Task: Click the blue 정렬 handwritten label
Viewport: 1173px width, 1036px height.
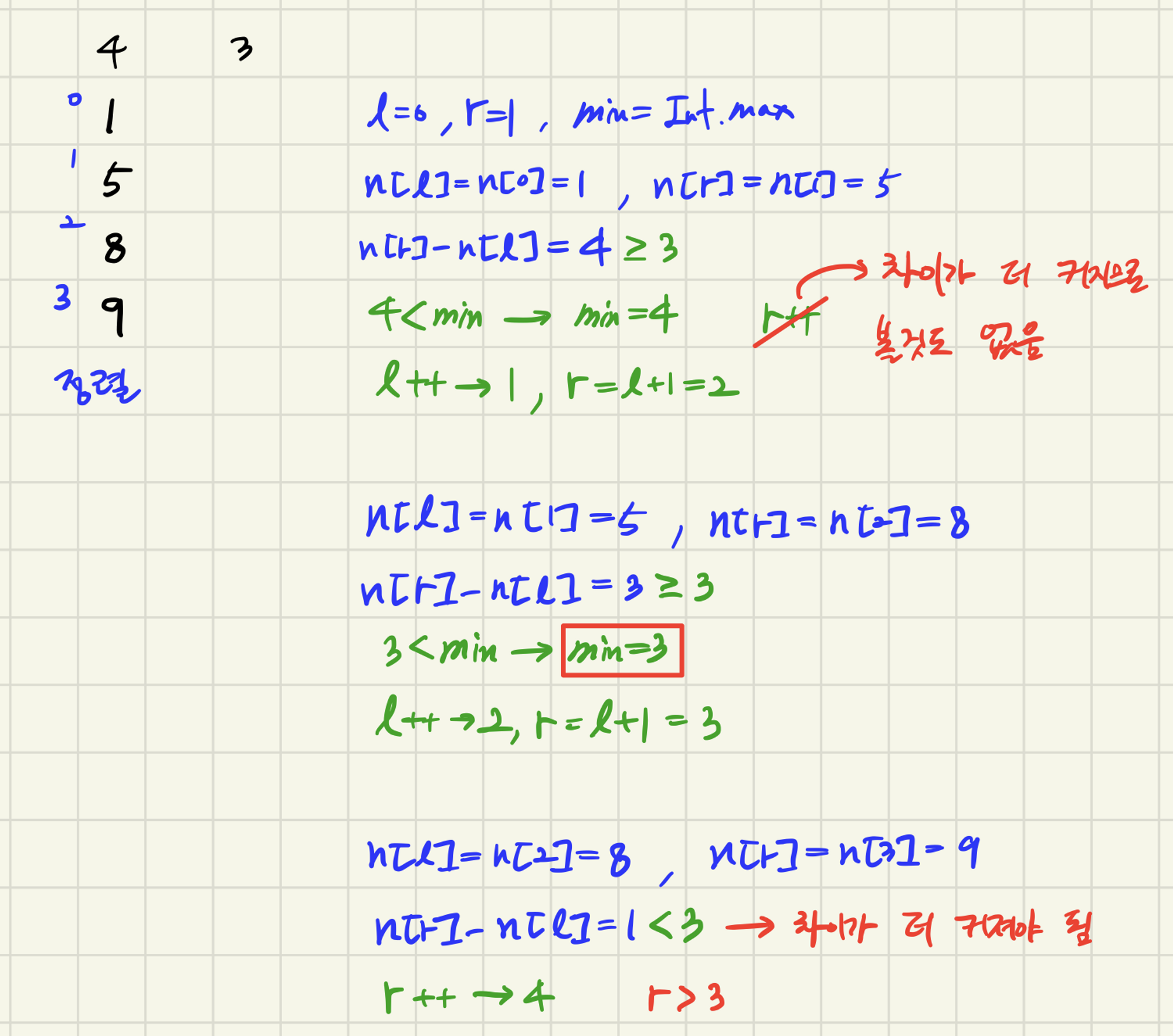Action: click(x=97, y=387)
